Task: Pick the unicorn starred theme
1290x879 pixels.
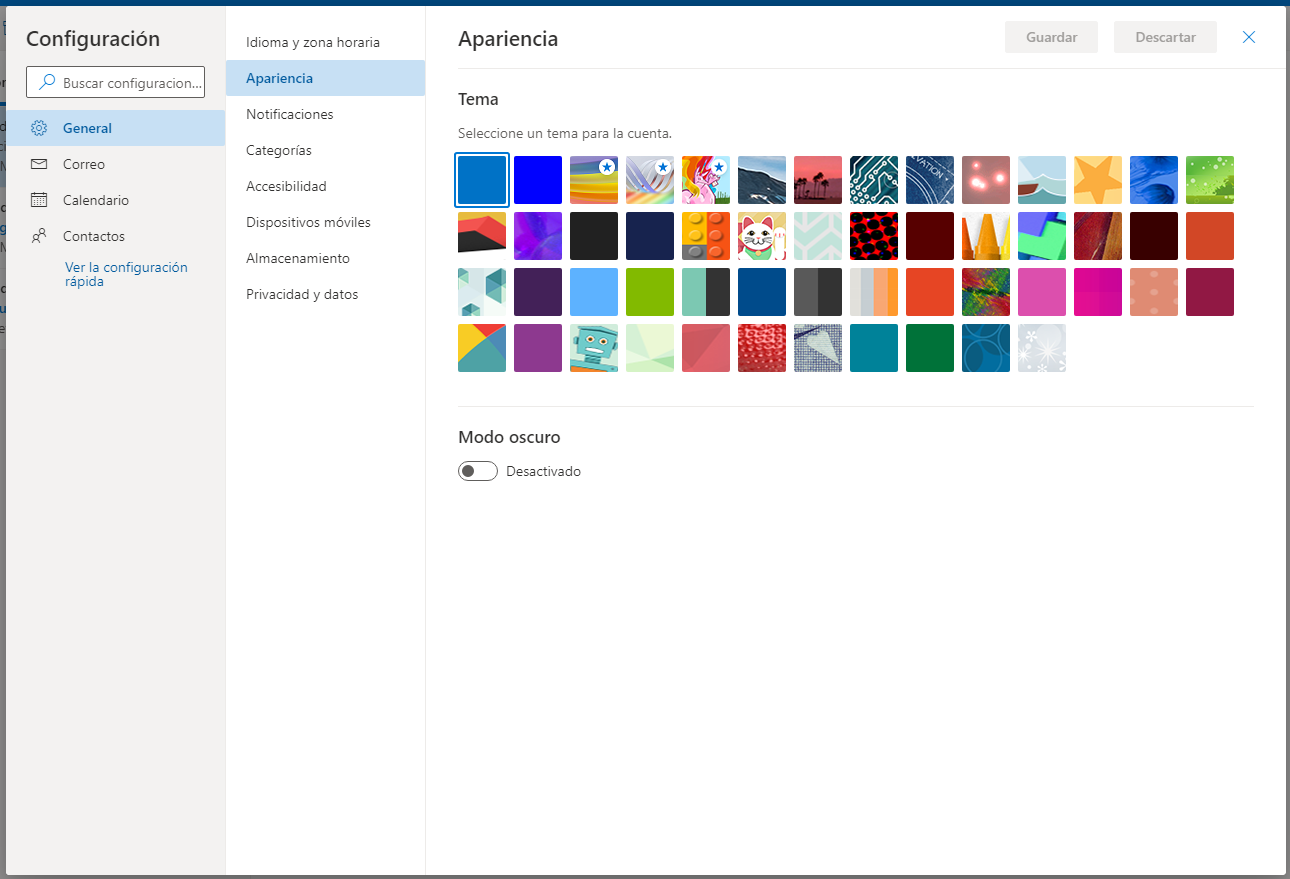Action: point(706,180)
